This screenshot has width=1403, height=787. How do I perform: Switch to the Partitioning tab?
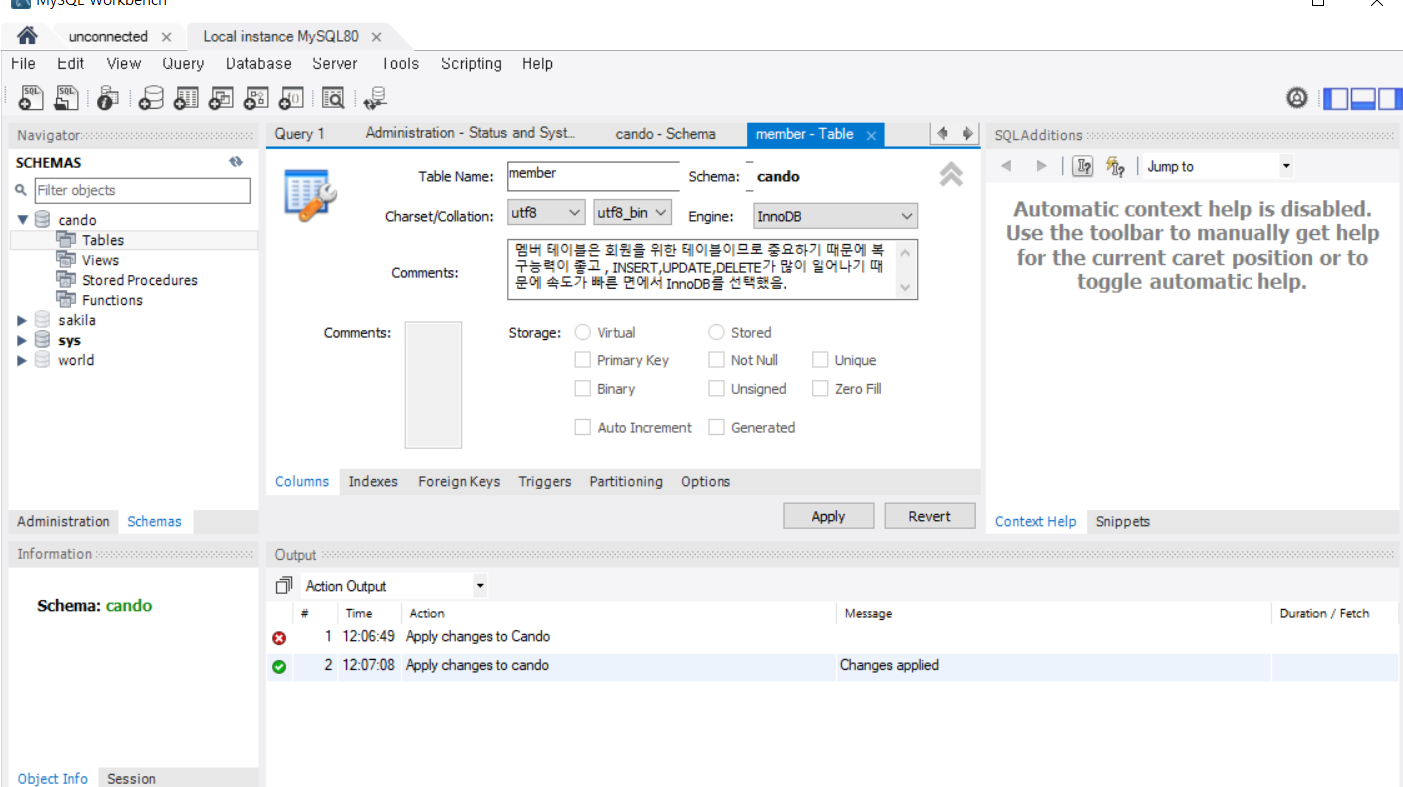click(626, 482)
